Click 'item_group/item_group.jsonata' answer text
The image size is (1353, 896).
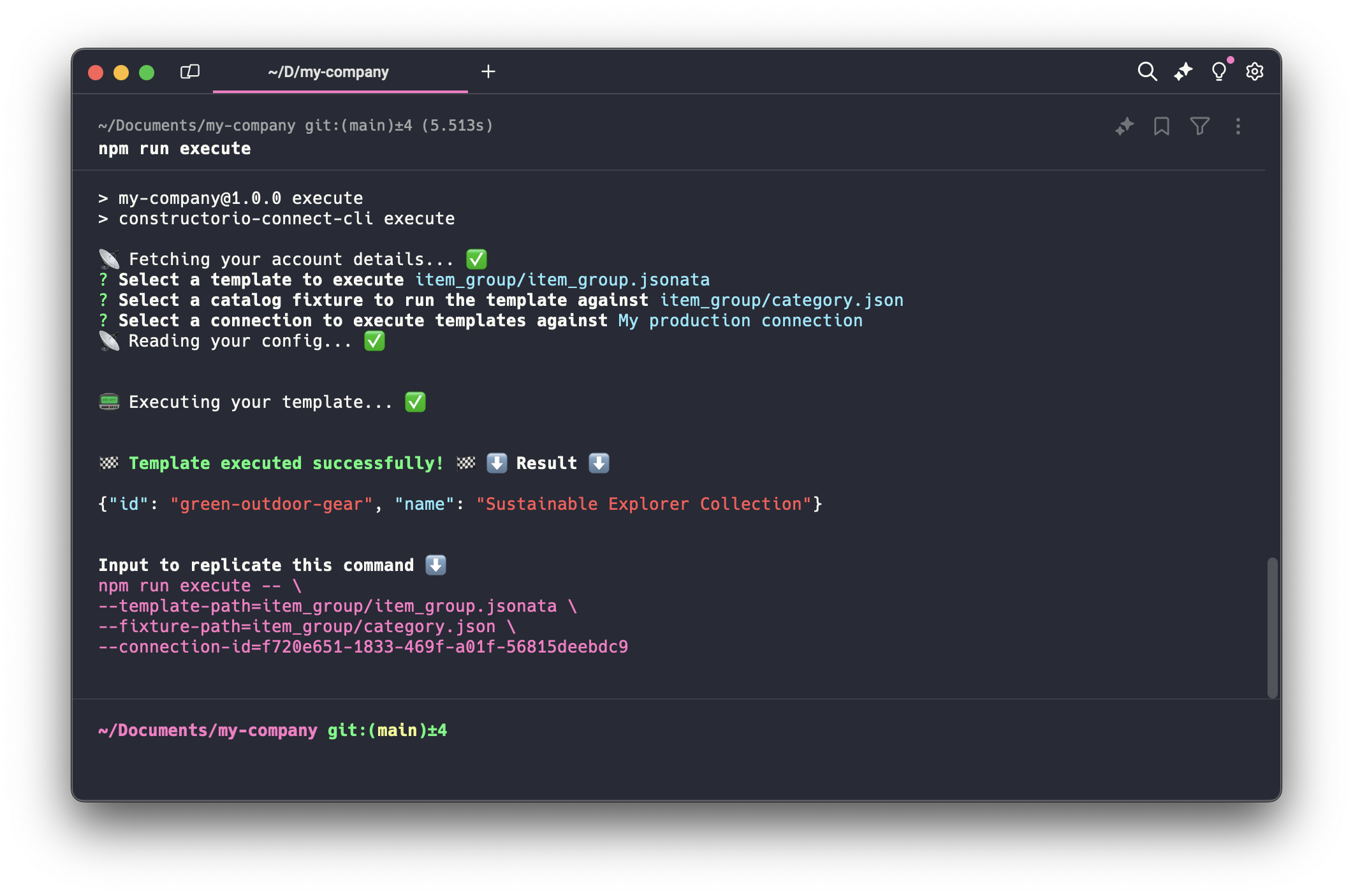(x=562, y=280)
